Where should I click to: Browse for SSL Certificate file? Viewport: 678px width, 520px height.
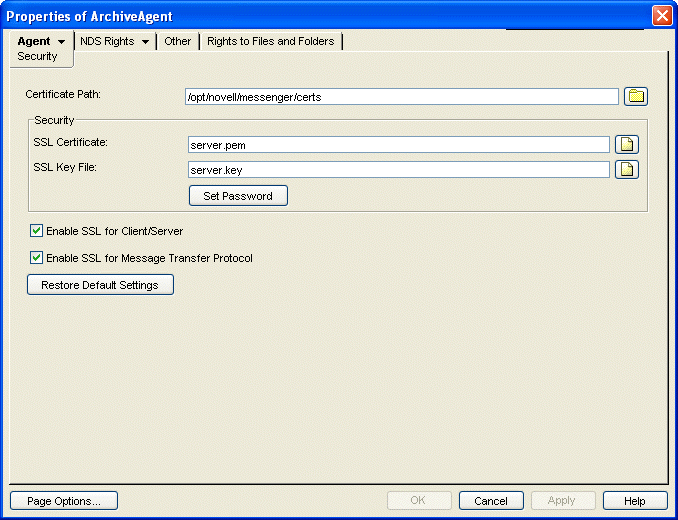point(627,145)
